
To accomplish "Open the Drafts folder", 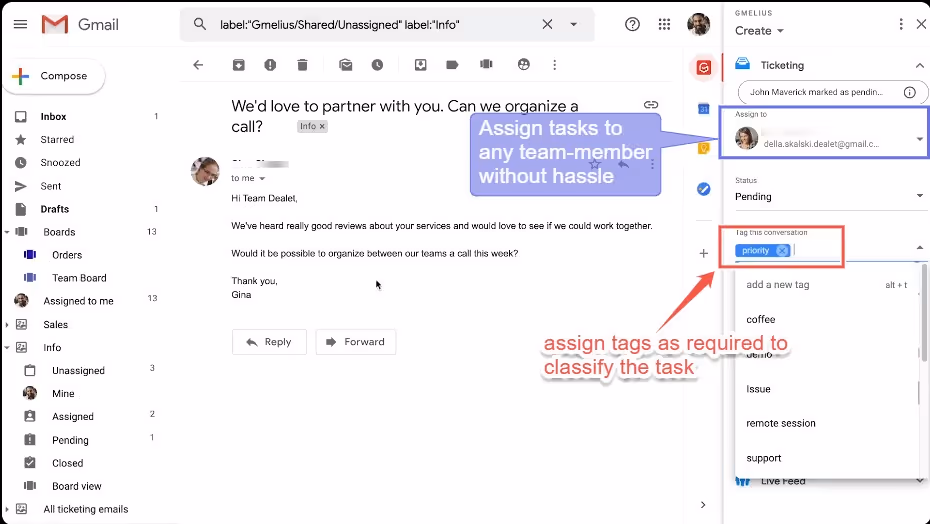I will click(55, 209).
